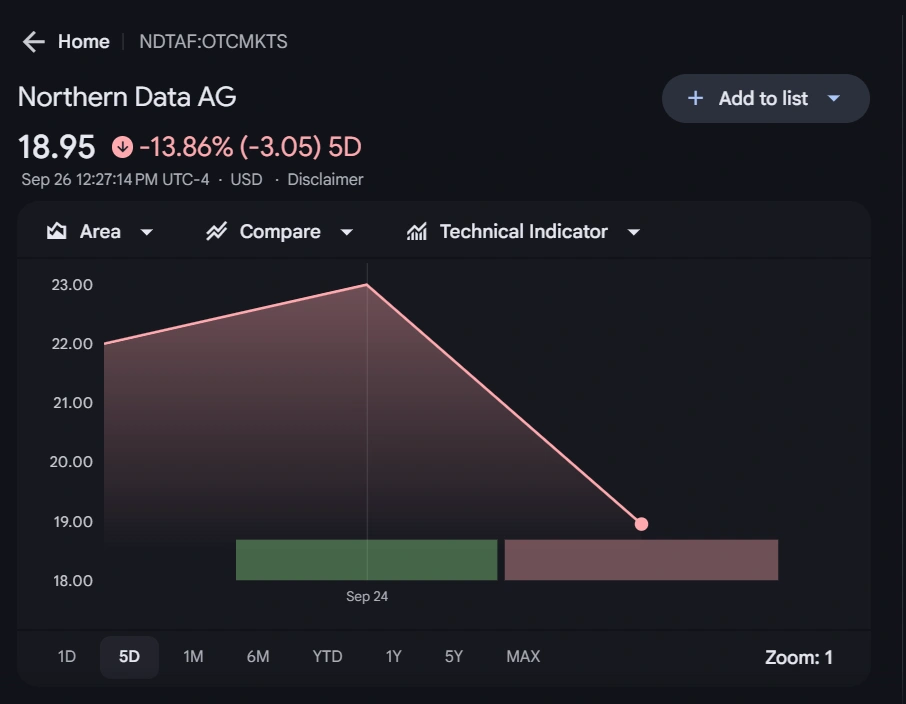Open the Technical Indicator dropdown

pos(633,231)
